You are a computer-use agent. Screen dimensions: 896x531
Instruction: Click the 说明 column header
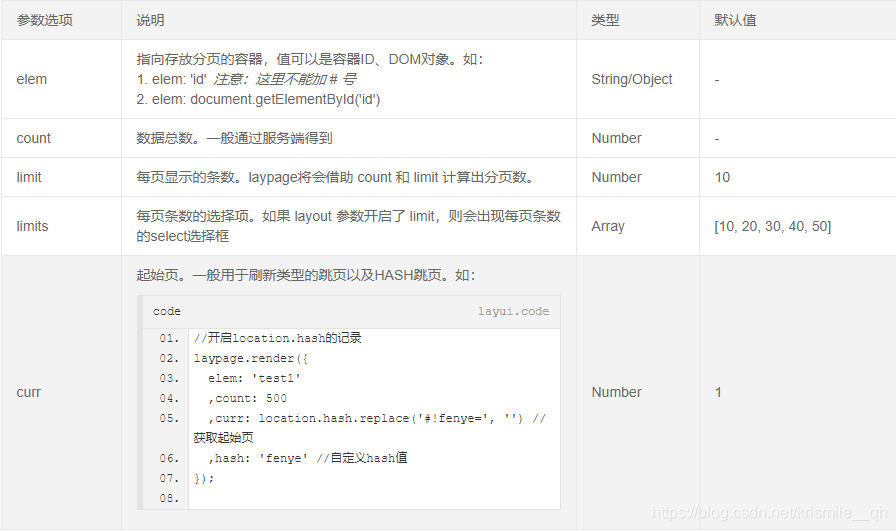150,21
